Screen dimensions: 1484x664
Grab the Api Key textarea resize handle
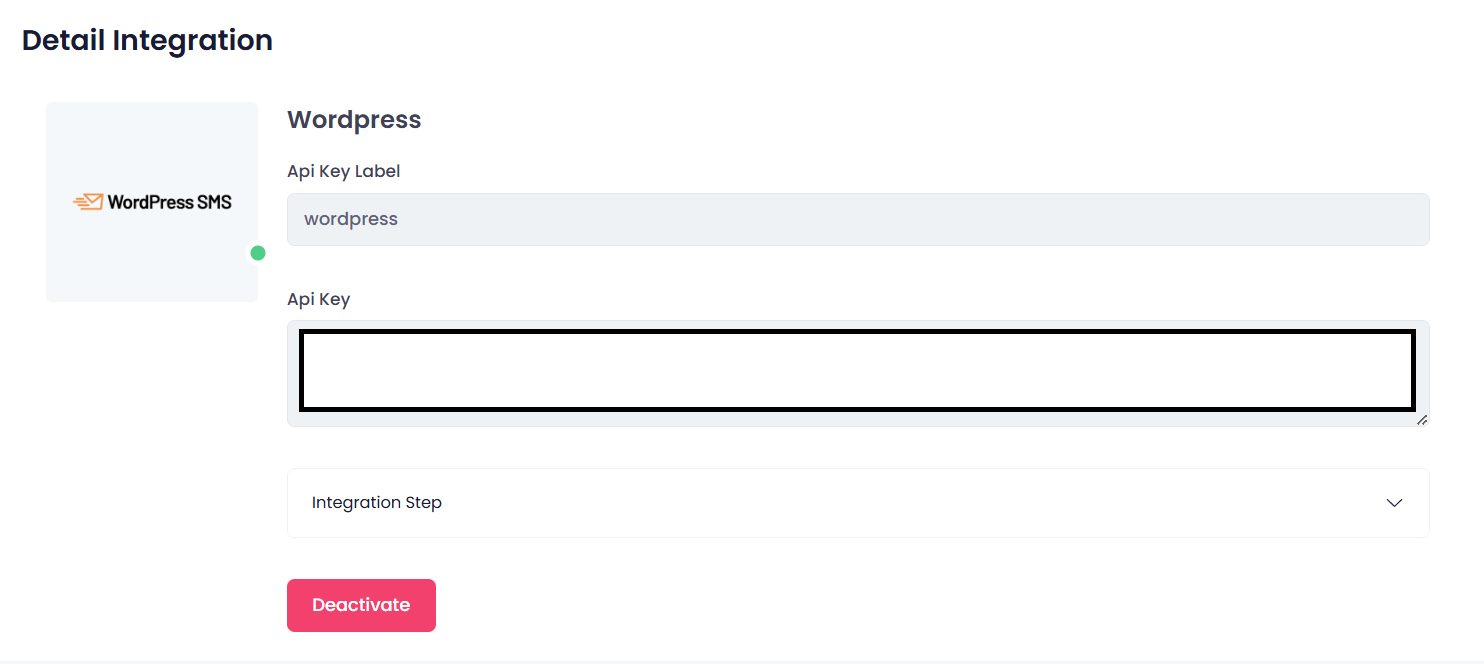(1422, 420)
